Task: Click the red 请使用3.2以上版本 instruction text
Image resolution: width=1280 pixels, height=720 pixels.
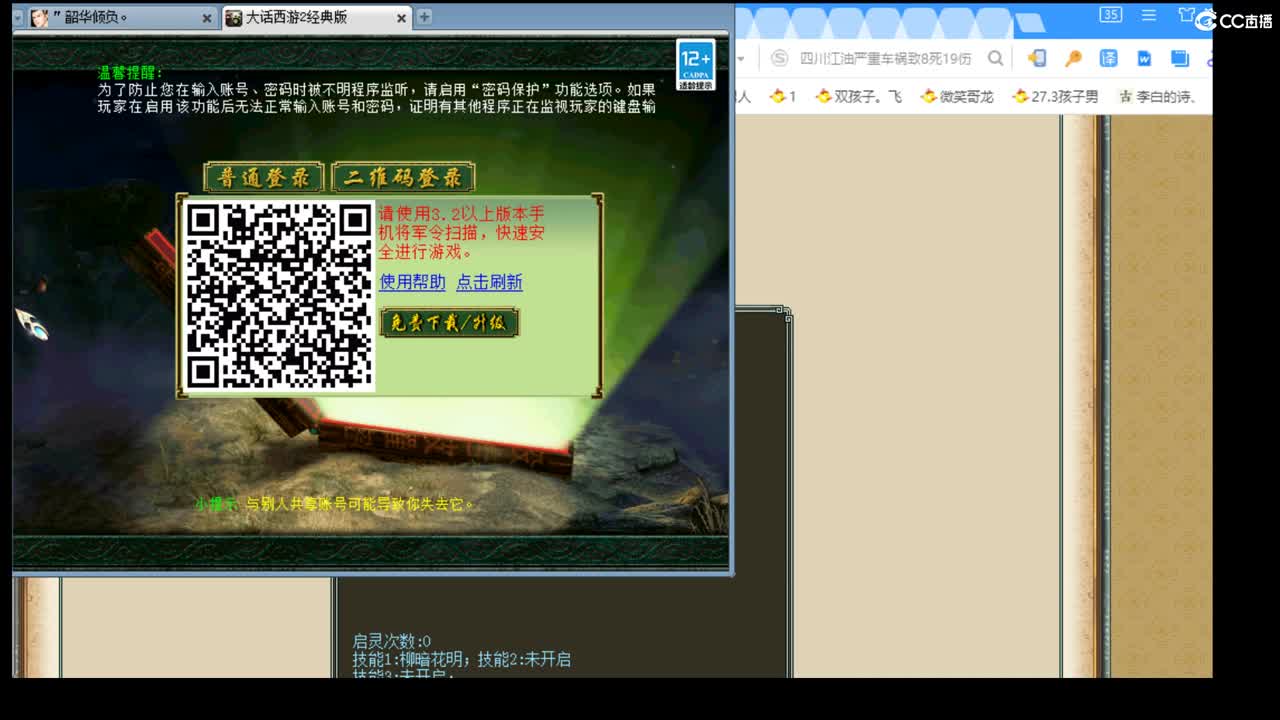Action: click(462, 233)
